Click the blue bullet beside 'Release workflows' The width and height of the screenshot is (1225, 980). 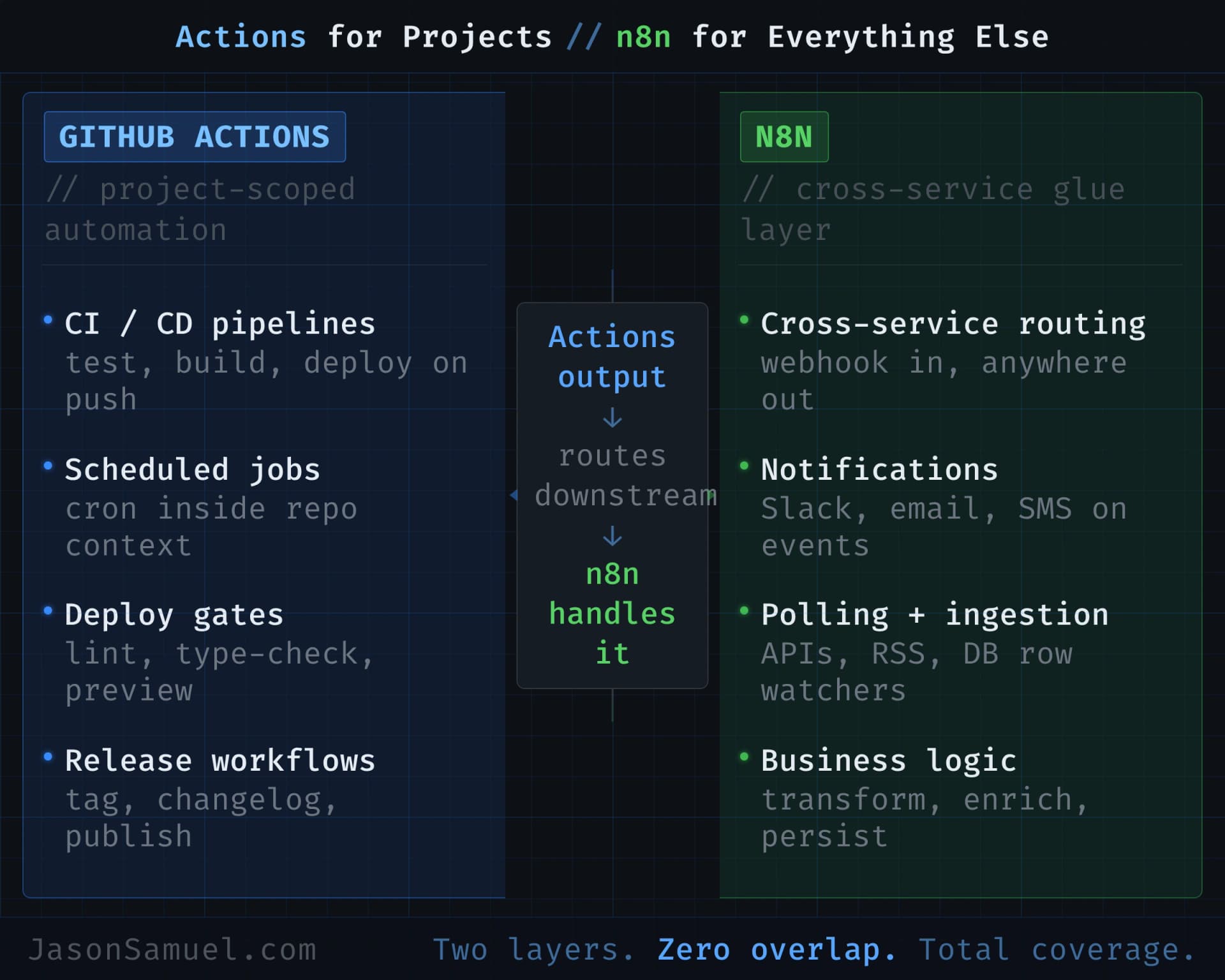point(48,757)
